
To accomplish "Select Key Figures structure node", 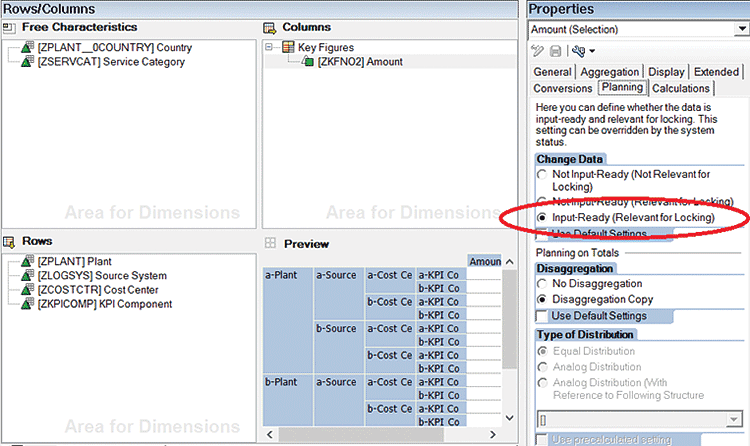I will coord(326,47).
